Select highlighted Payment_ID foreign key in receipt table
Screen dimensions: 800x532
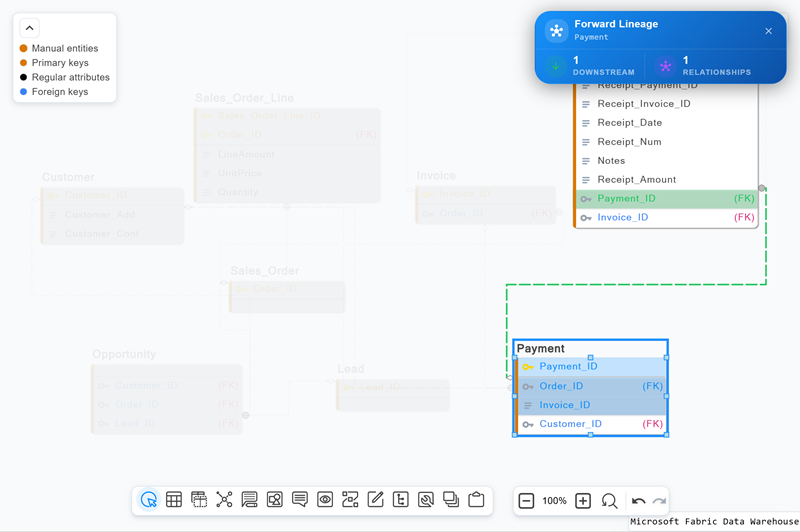666,198
